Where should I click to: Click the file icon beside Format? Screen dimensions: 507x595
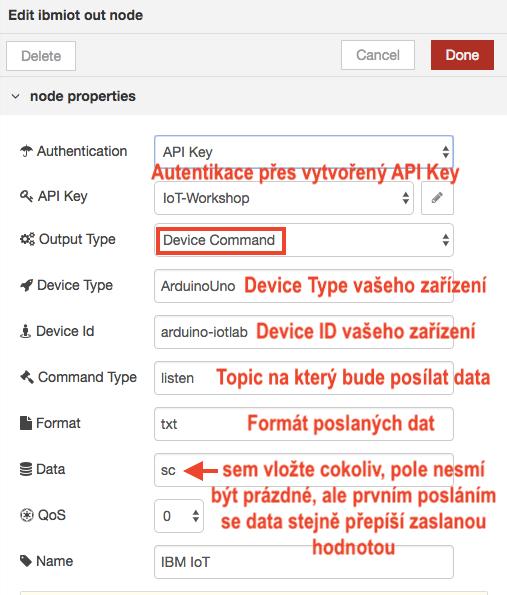click(x=26, y=423)
